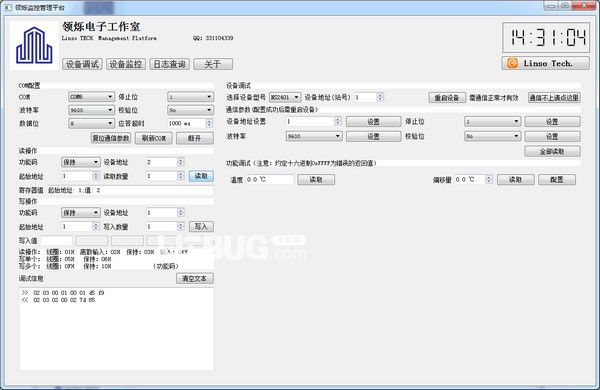
Task: Click the 读操作 起始地址 field
Action: click(77, 176)
